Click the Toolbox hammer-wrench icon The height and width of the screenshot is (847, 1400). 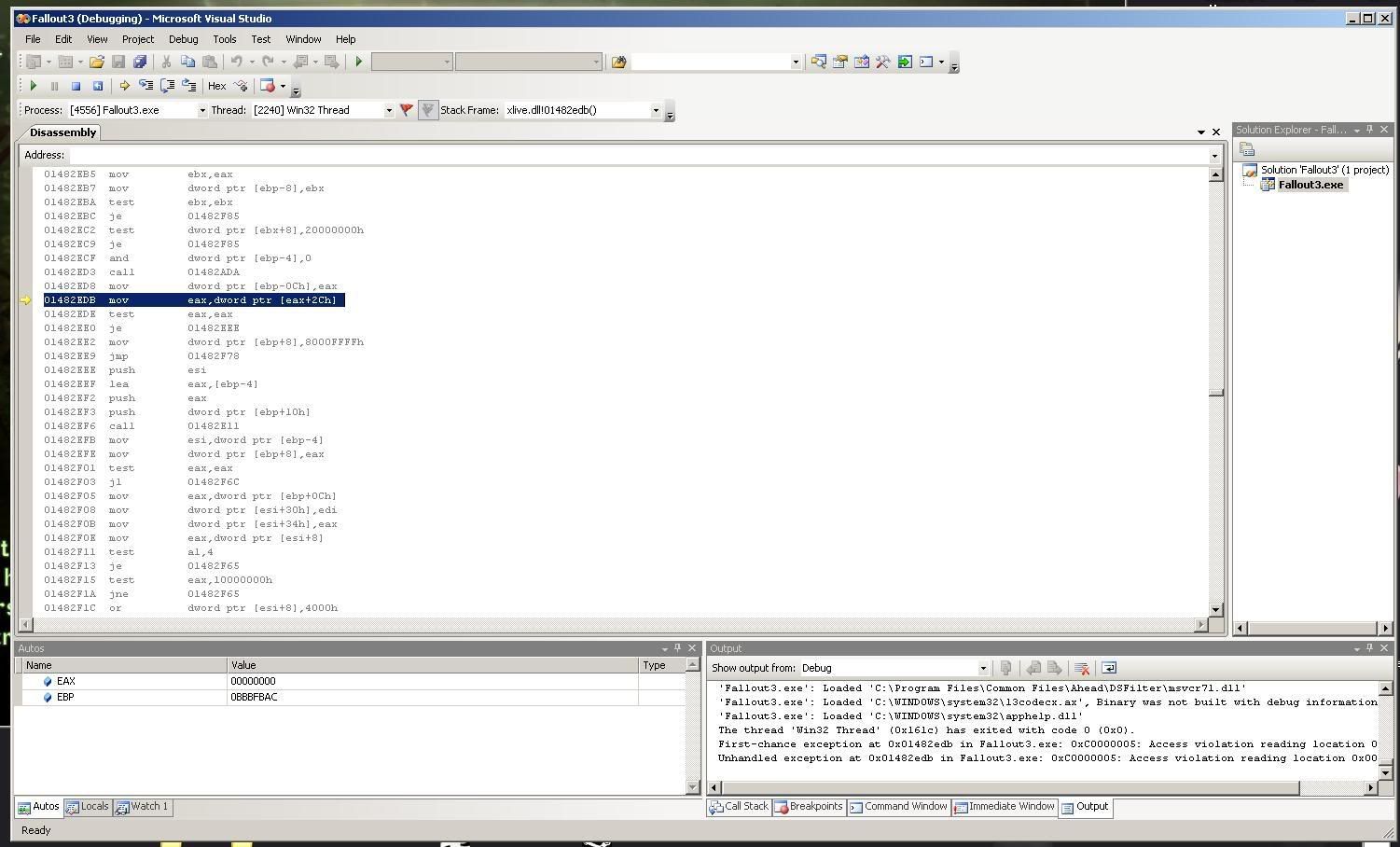coord(882,62)
